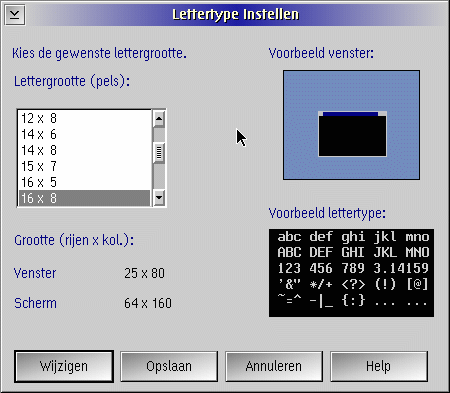
Task: Click the list scrollbar down arrow
Action: click(x=159, y=198)
